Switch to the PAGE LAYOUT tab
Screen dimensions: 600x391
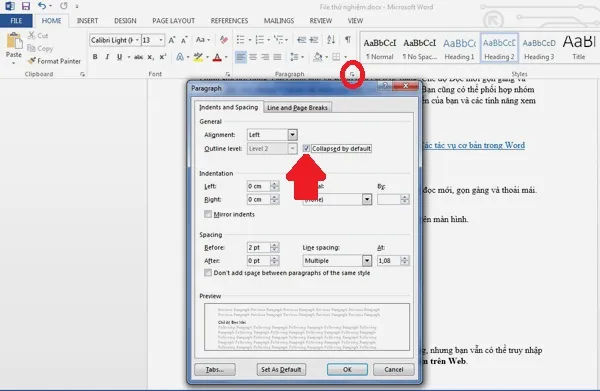point(173,21)
